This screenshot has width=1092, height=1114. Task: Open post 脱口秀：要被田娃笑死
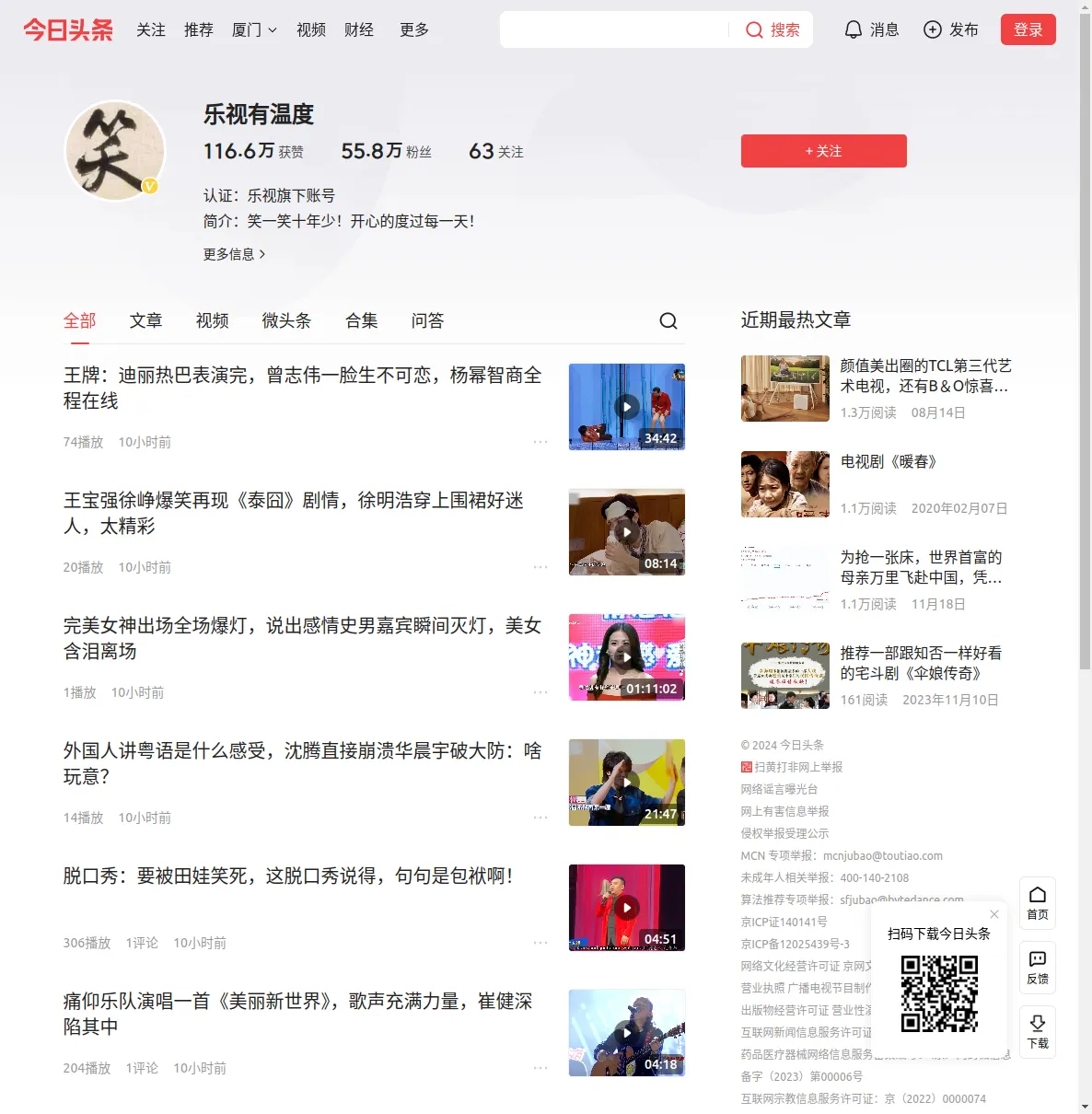click(x=288, y=876)
